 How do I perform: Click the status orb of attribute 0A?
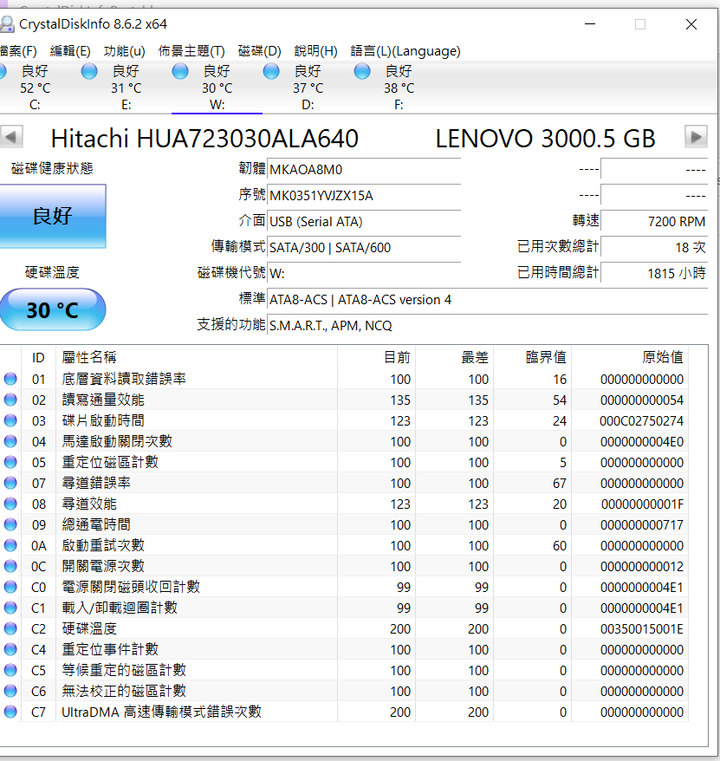click(10, 546)
